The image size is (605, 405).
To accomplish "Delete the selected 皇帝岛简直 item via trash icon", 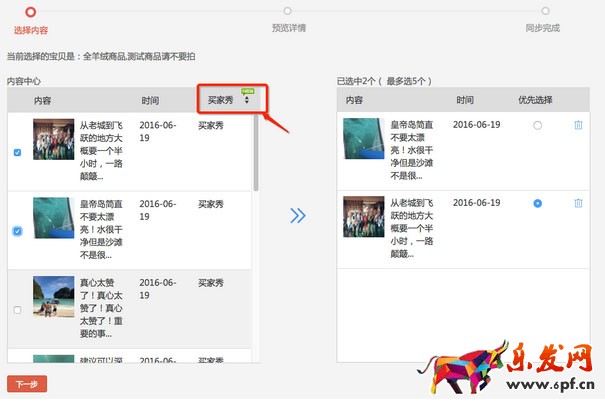I will tap(578, 125).
